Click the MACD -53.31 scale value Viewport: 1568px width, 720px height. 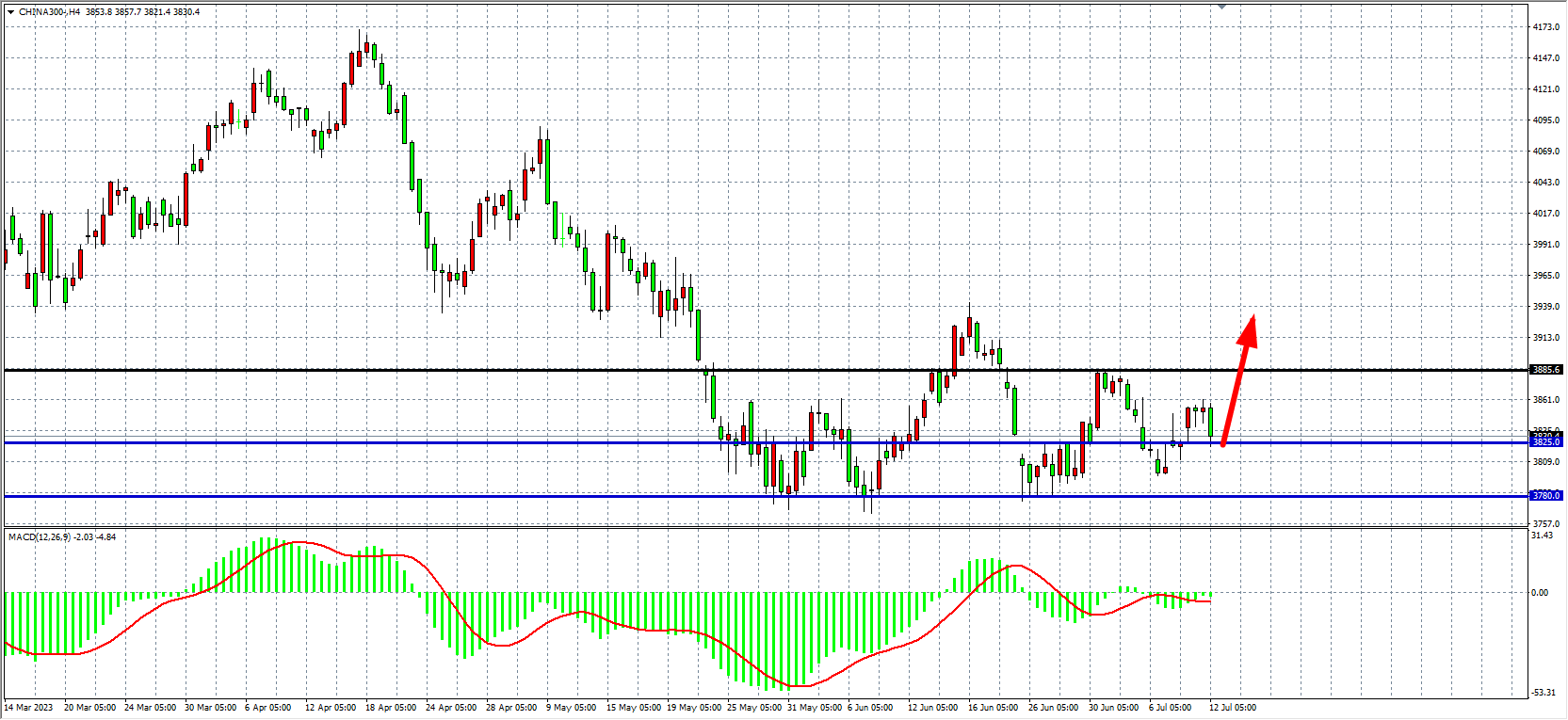[1544, 693]
